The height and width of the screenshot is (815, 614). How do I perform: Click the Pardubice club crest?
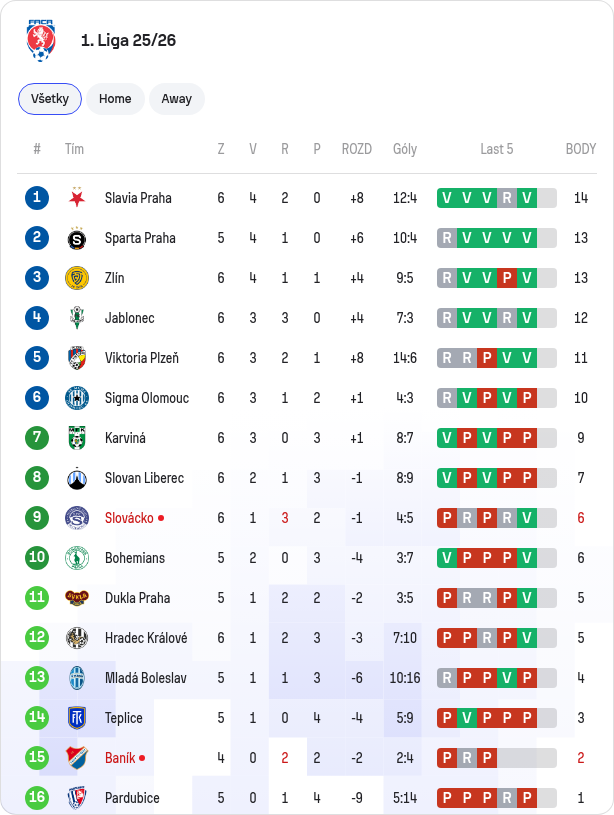pyautogui.click(x=77, y=798)
